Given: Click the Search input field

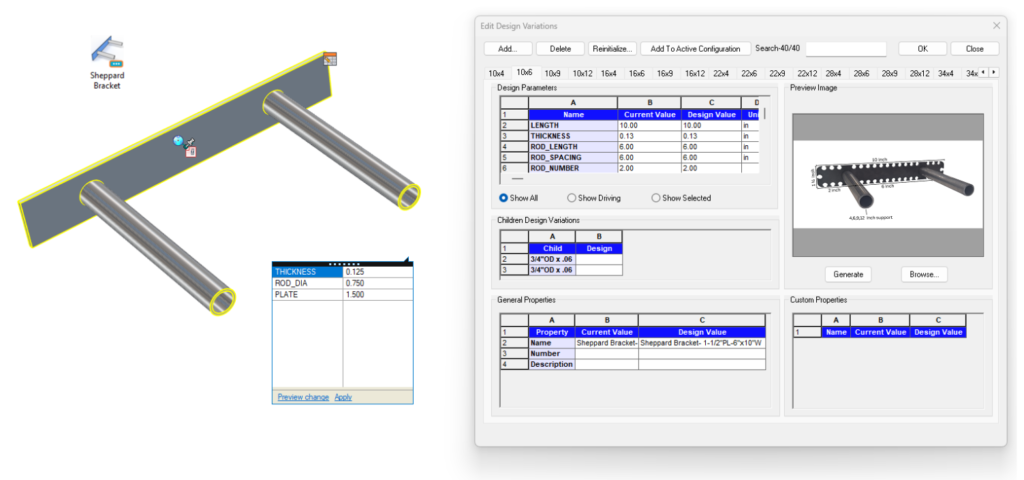Looking at the screenshot, I should pos(846,49).
